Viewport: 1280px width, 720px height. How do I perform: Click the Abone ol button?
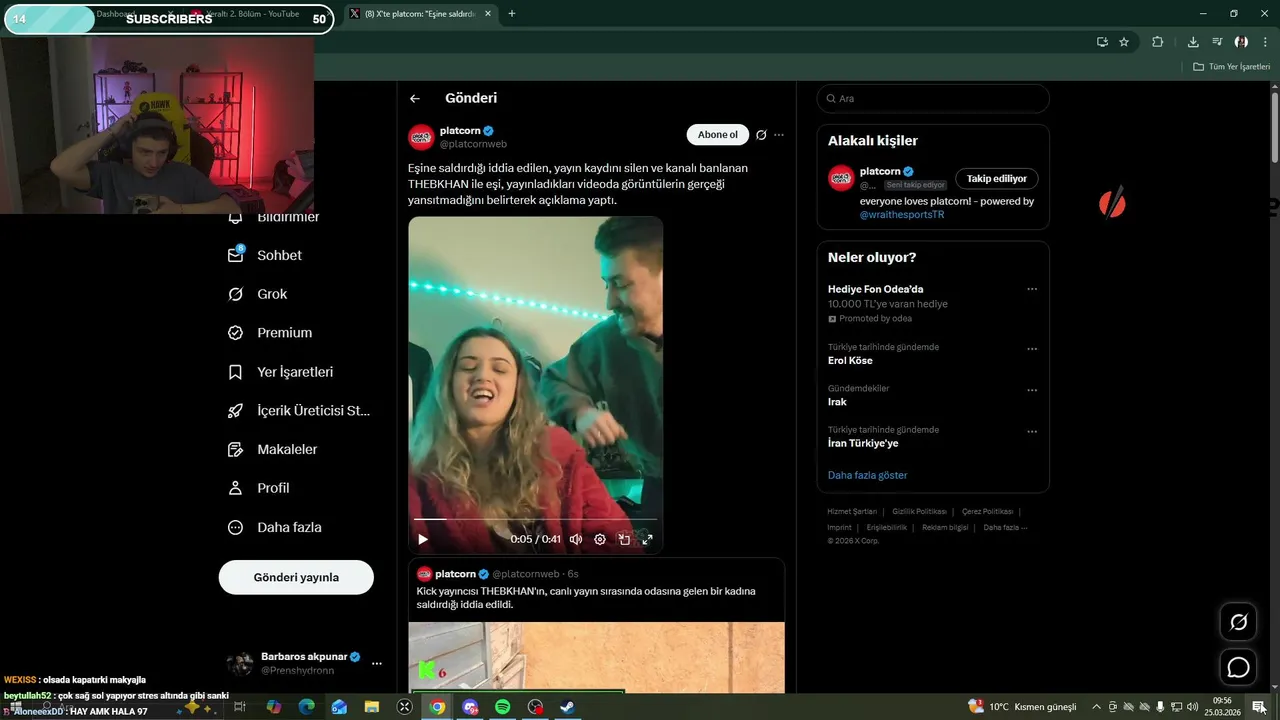[718, 135]
